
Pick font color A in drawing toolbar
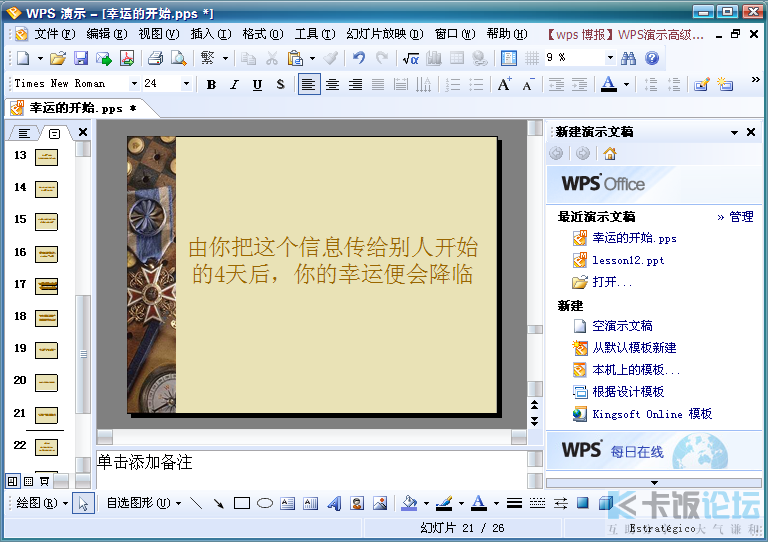tap(479, 503)
